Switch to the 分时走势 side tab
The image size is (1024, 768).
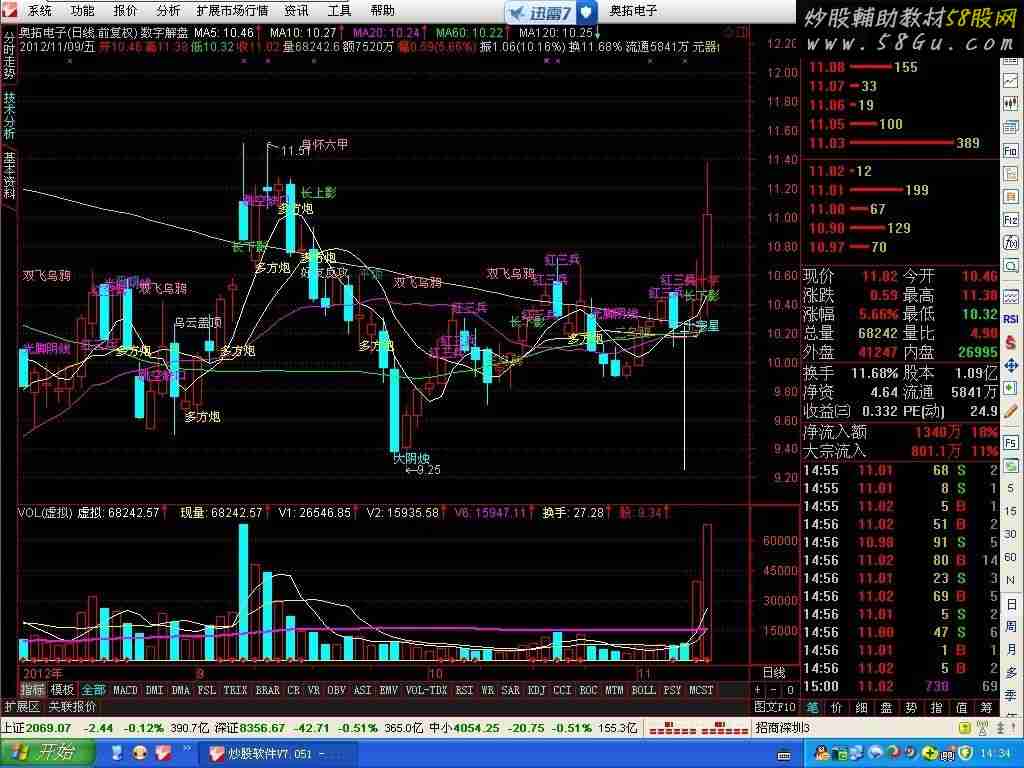pyautogui.click(x=9, y=56)
